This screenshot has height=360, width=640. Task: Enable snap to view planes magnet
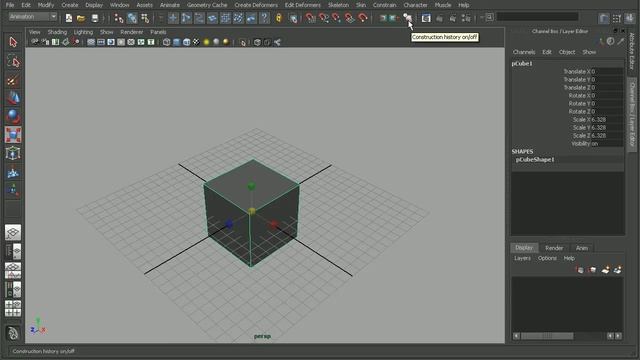coord(349,18)
